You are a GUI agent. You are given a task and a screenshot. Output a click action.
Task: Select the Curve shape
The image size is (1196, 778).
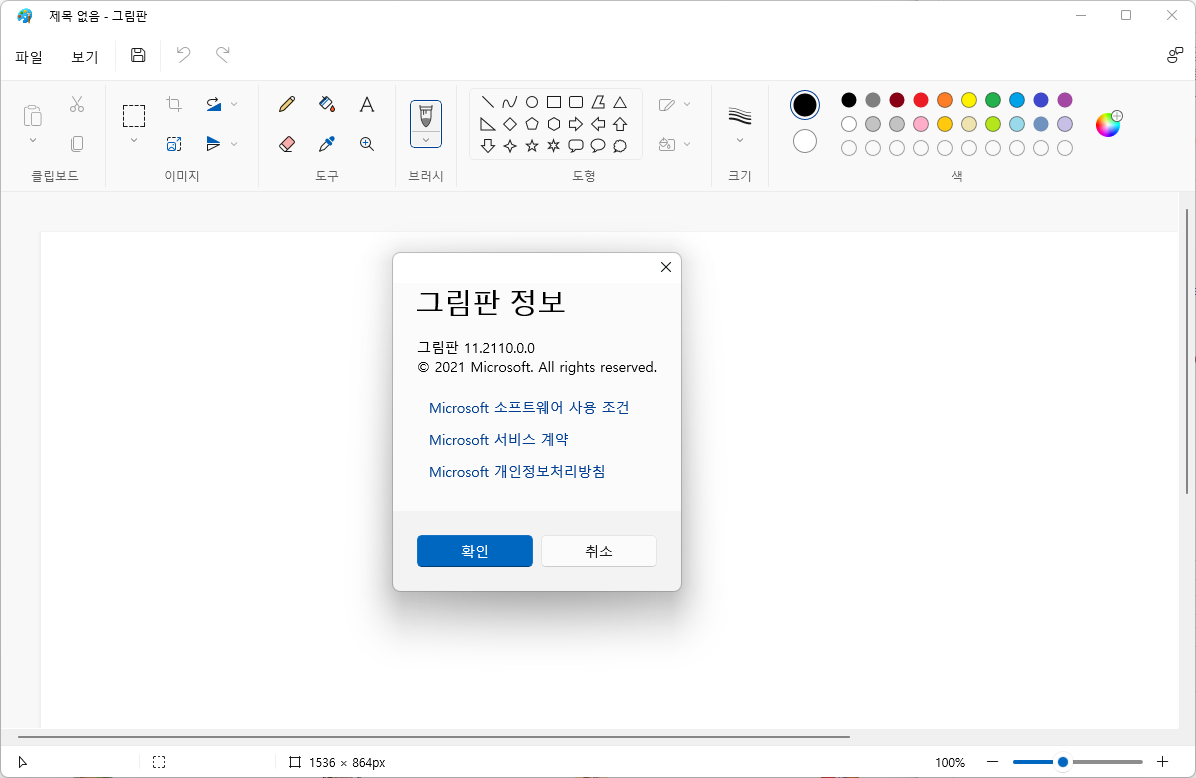pos(510,101)
